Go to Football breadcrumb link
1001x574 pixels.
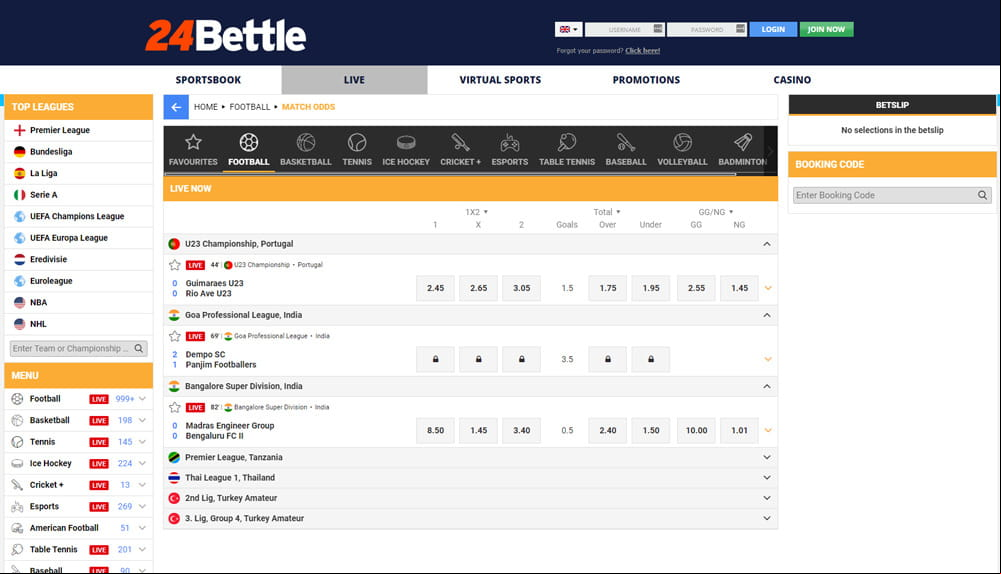click(x=250, y=107)
